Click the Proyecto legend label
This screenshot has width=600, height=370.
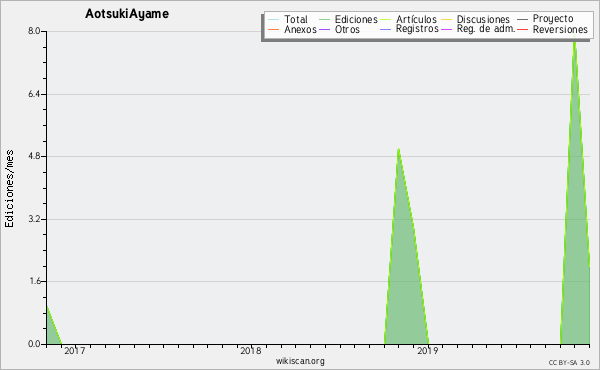(x=553, y=19)
